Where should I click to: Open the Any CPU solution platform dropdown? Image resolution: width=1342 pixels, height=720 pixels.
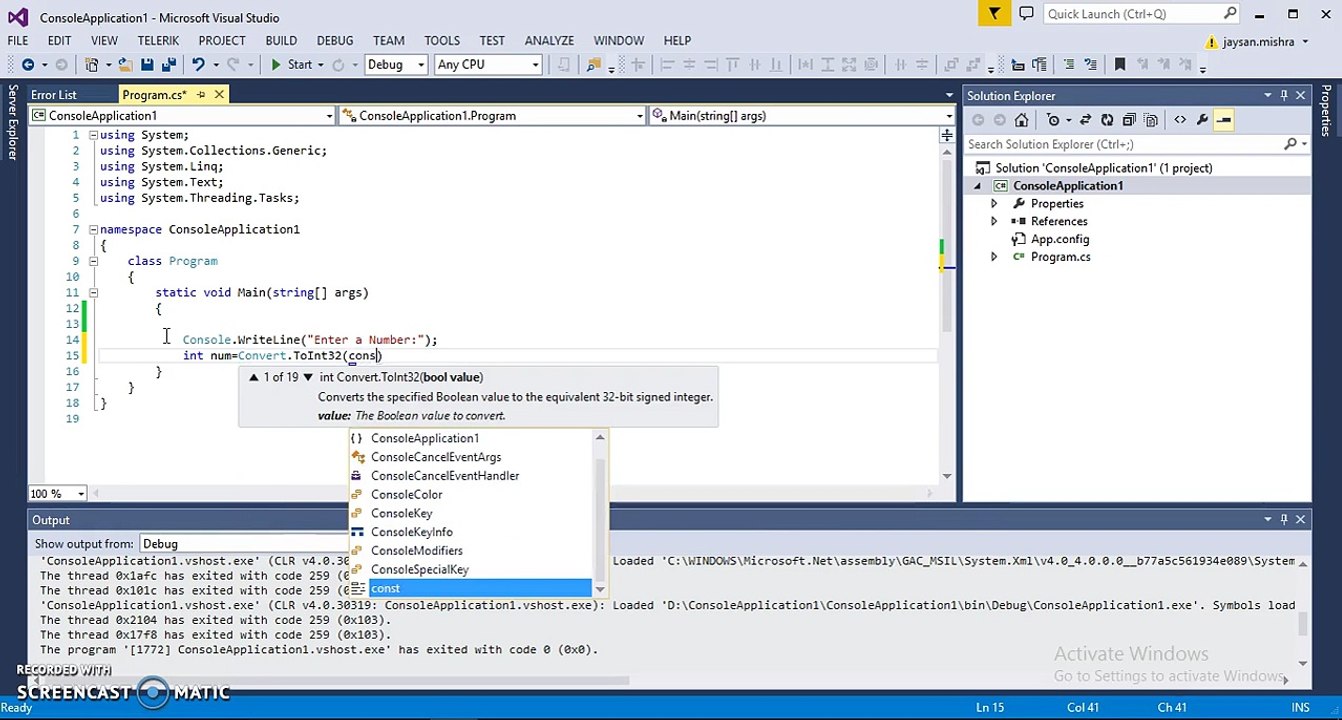(x=488, y=65)
